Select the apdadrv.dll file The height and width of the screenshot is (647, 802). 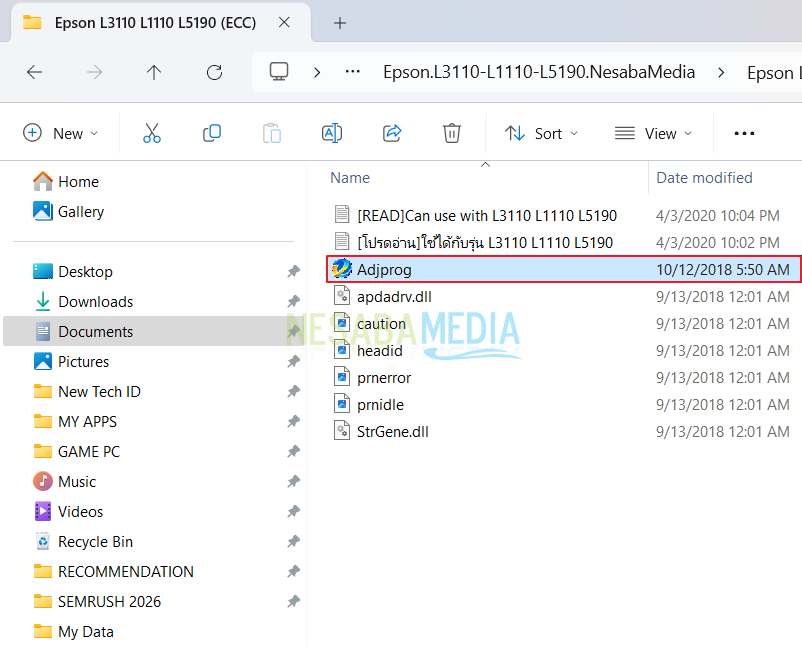tap(394, 296)
